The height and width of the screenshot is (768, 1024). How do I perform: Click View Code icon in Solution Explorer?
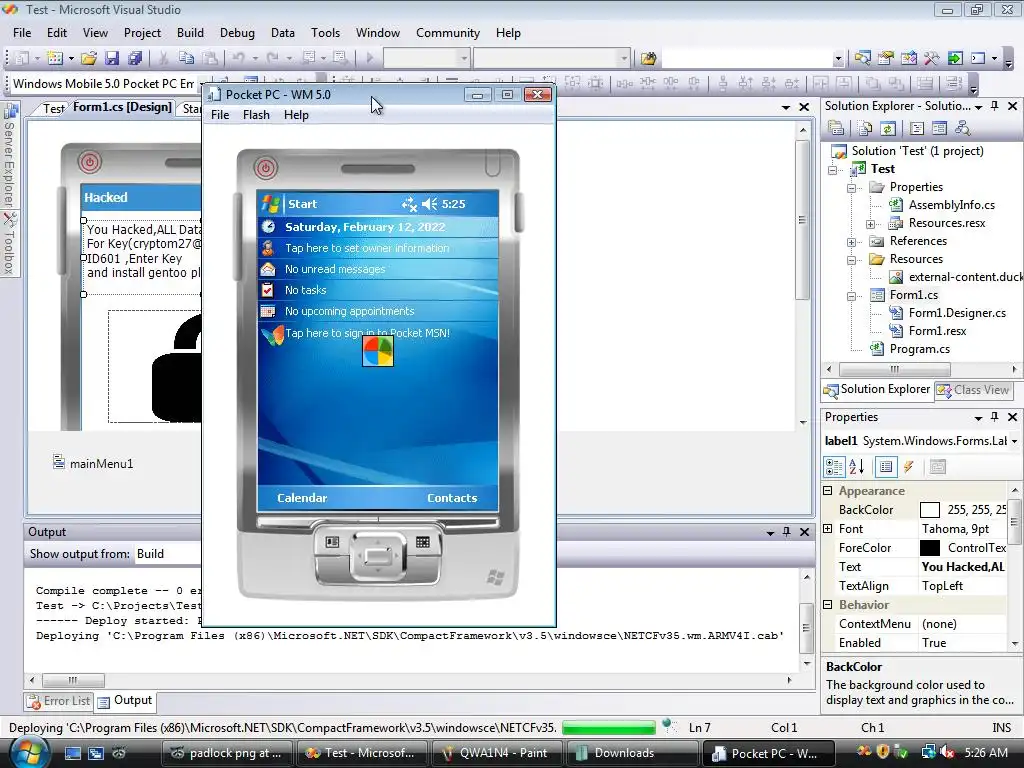[916, 129]
